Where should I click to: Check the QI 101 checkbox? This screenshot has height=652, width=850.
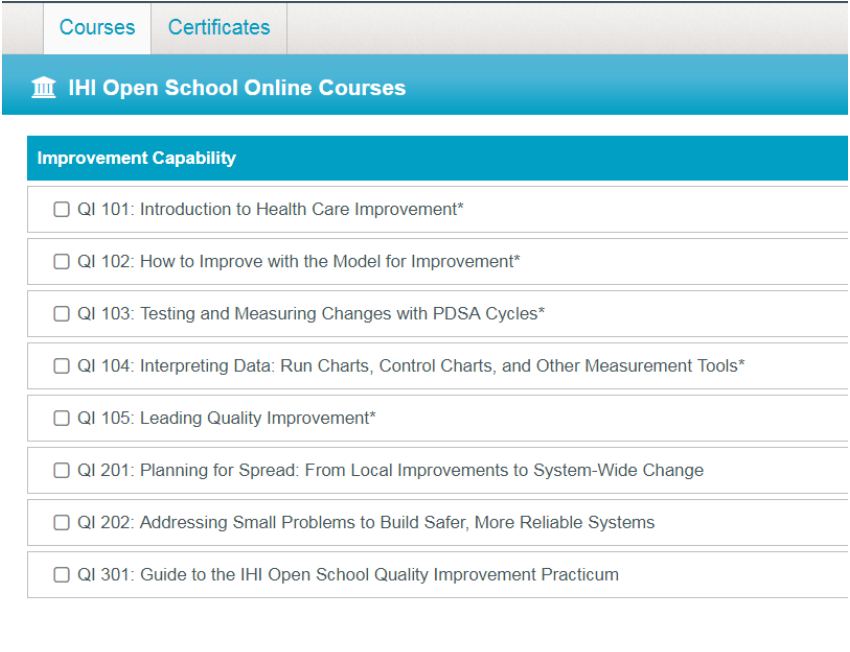(62, 209)
